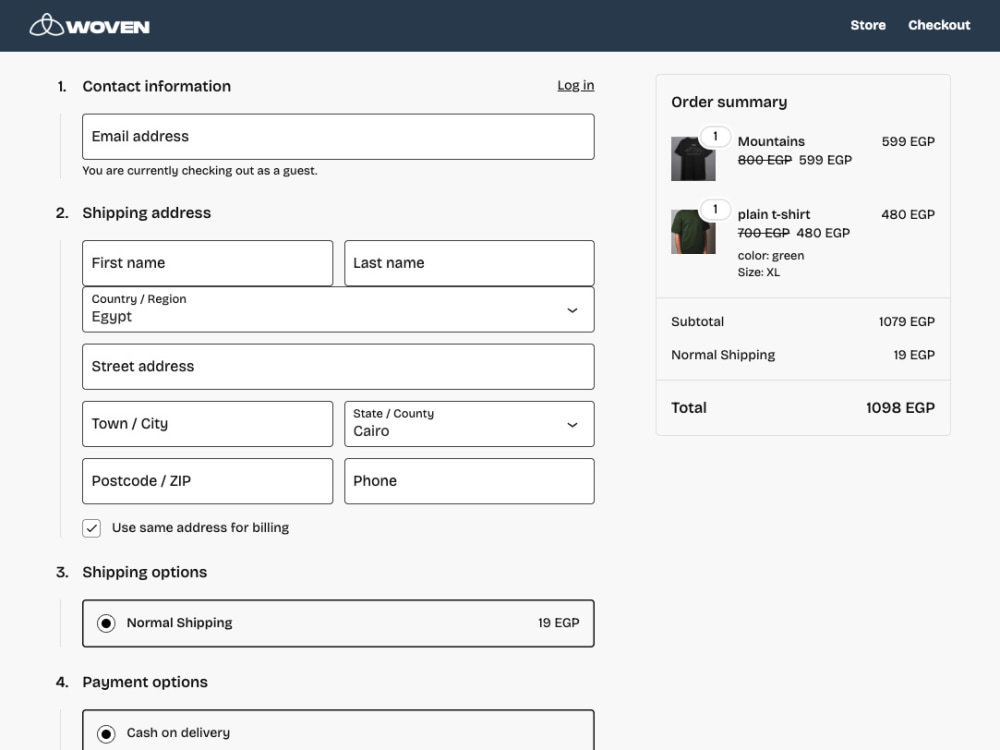Click the plain t-shirt green thumbnail
Screen dimensions: 1000x750
pyautogui.click(x=693, y=232)
